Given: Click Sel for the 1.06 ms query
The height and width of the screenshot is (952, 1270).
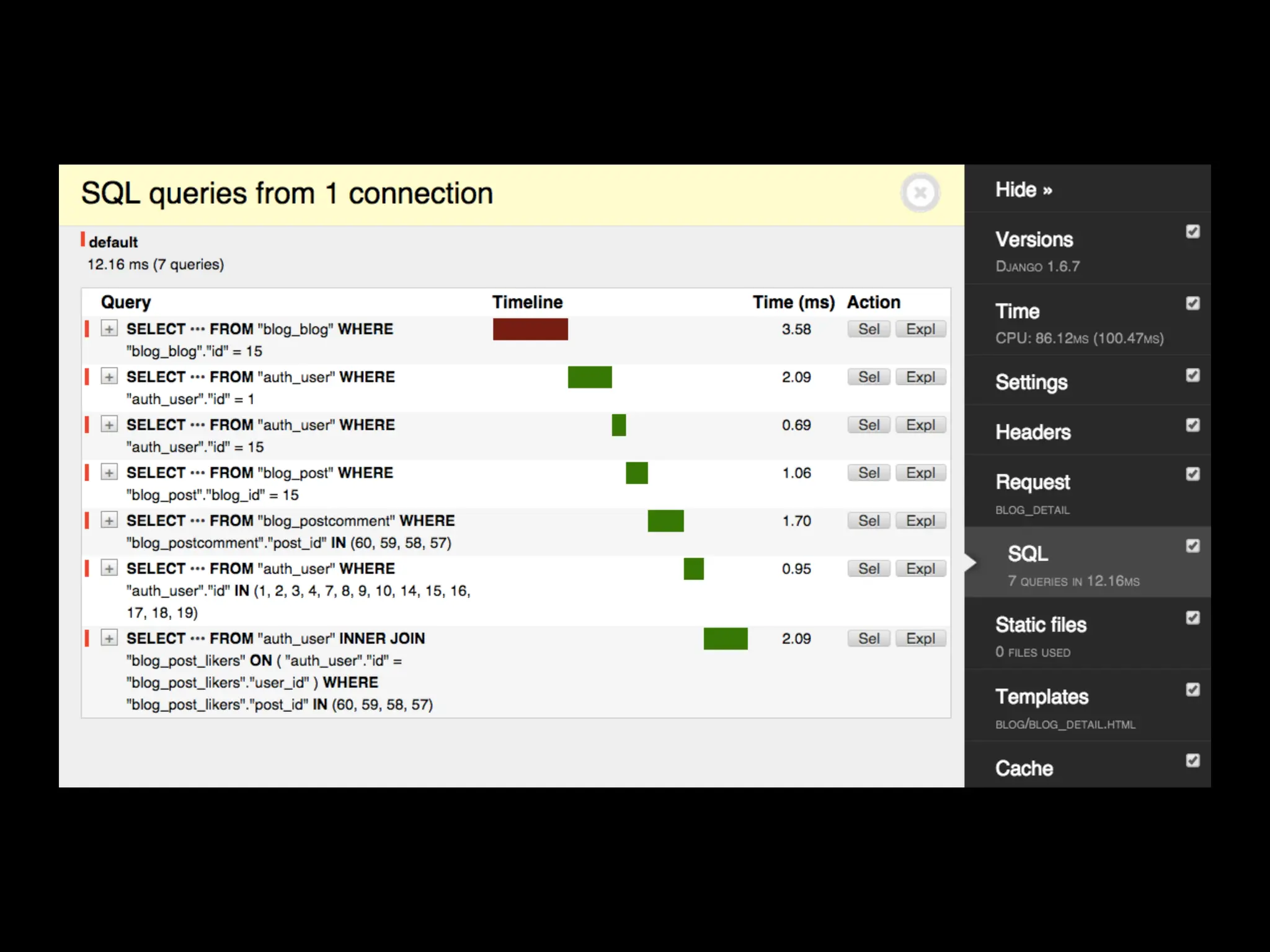Looking at the screenshot, I should [869, 473].
